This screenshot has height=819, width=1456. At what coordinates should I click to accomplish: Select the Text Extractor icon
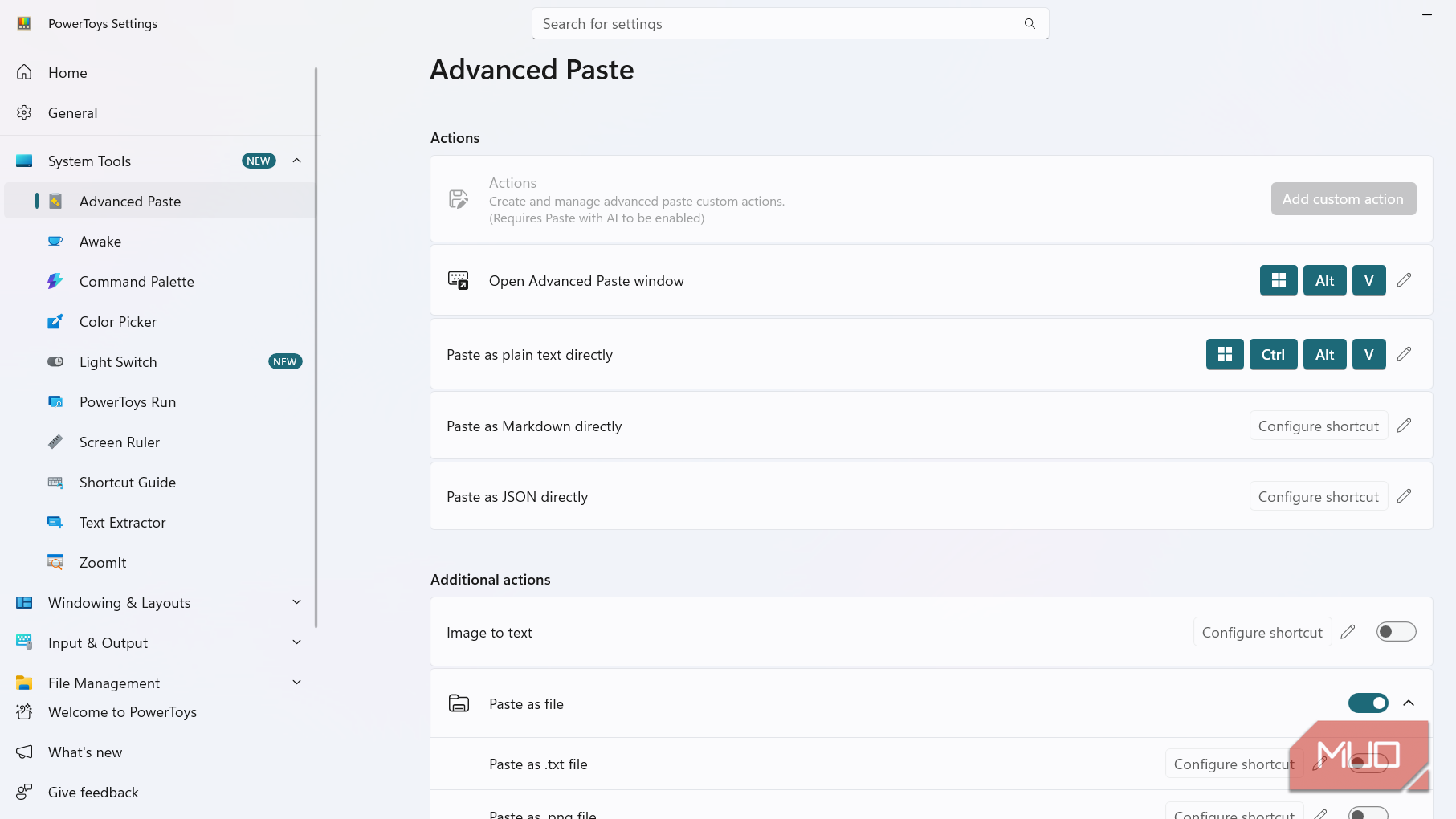[x=55, y=522]
